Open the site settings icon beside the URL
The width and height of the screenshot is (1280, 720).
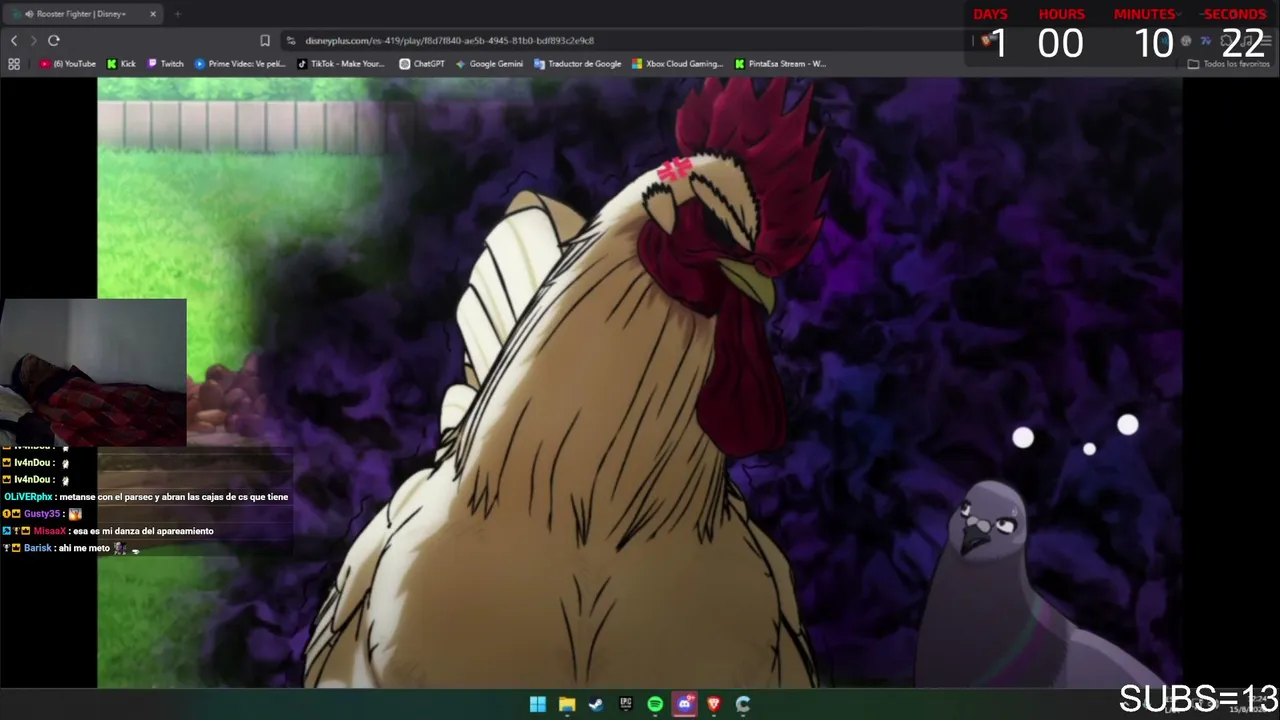(291, 40)
